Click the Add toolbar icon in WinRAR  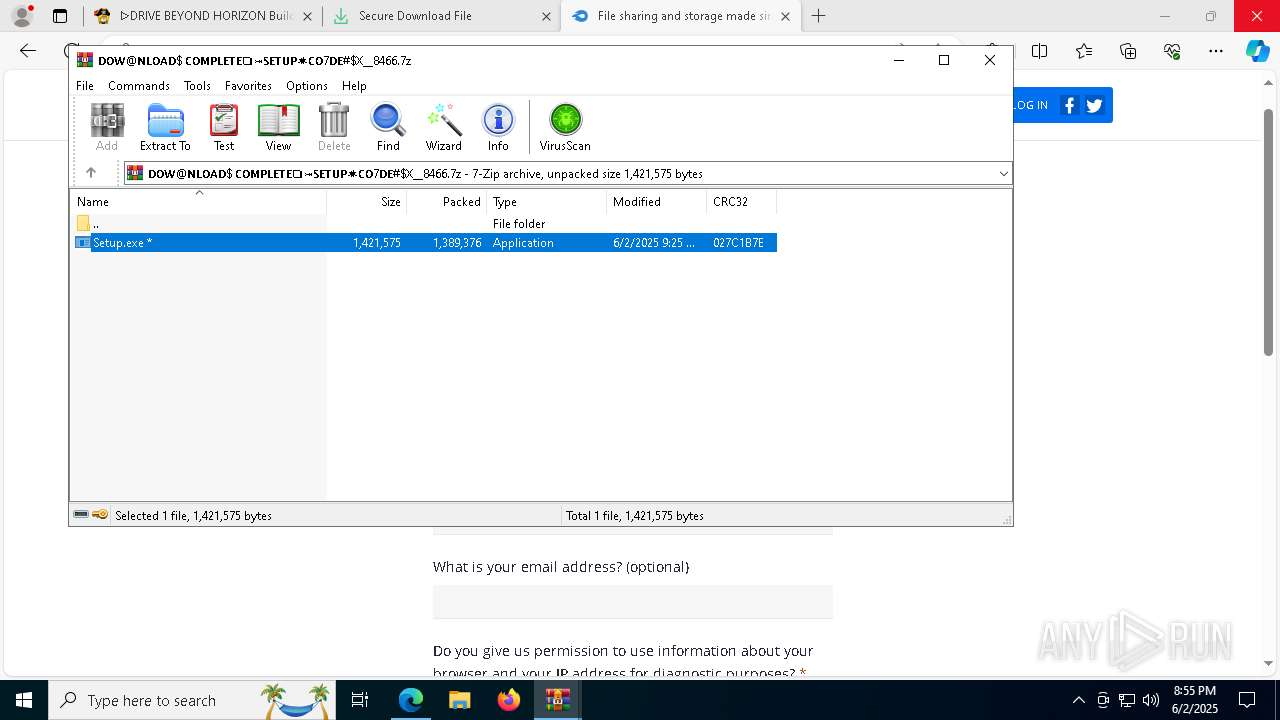coord(107,127)
